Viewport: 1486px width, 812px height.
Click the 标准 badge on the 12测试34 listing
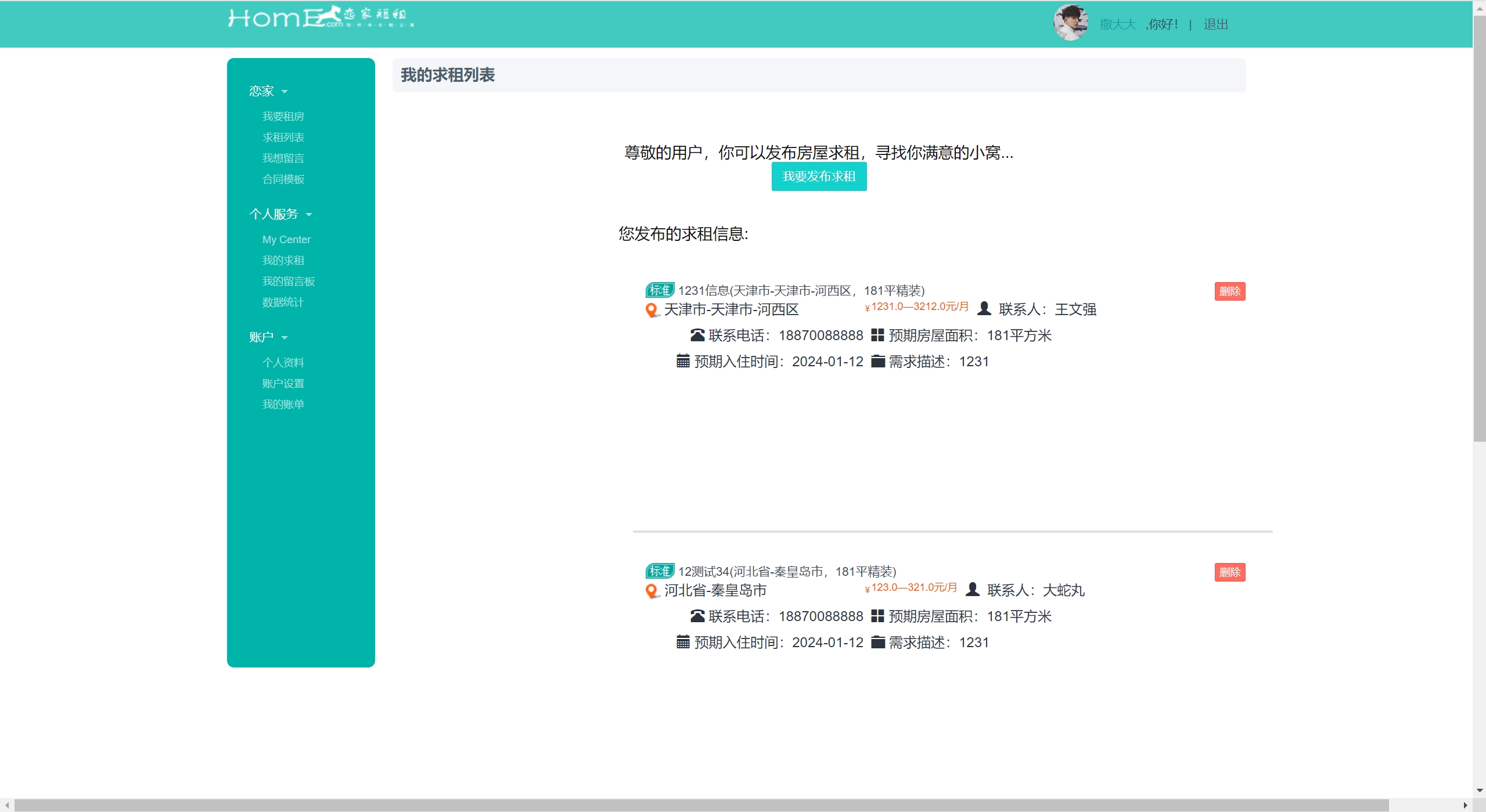pyautogui.click(x=660, y=571)
